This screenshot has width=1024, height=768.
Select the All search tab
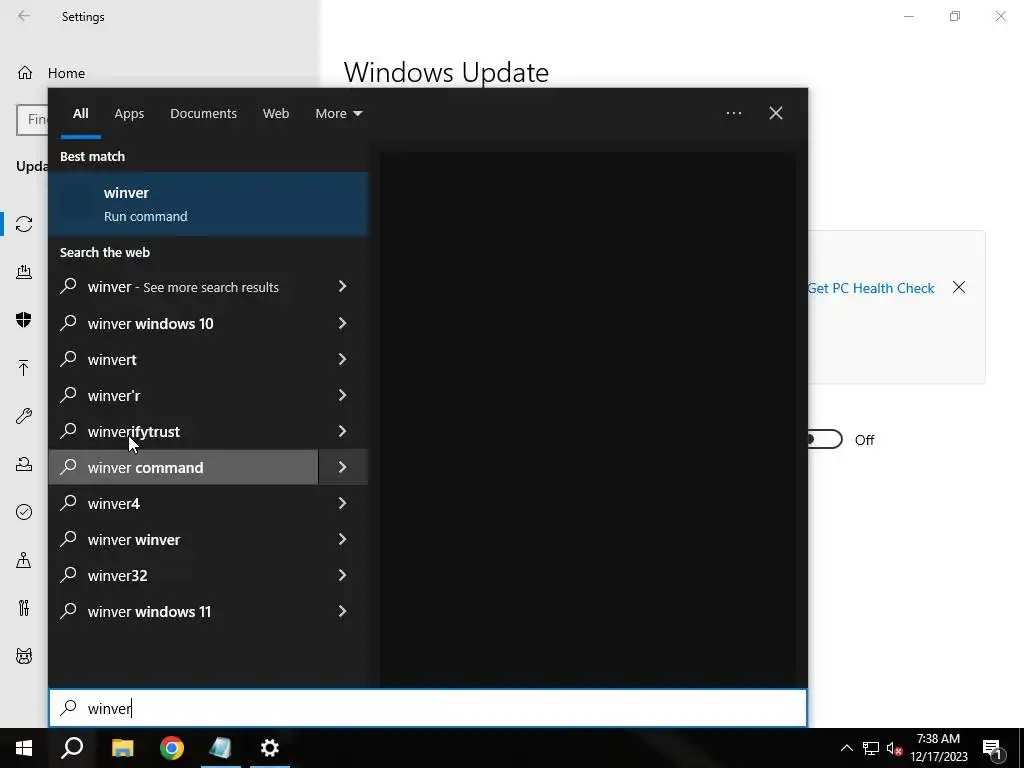[x=80, y=114]
